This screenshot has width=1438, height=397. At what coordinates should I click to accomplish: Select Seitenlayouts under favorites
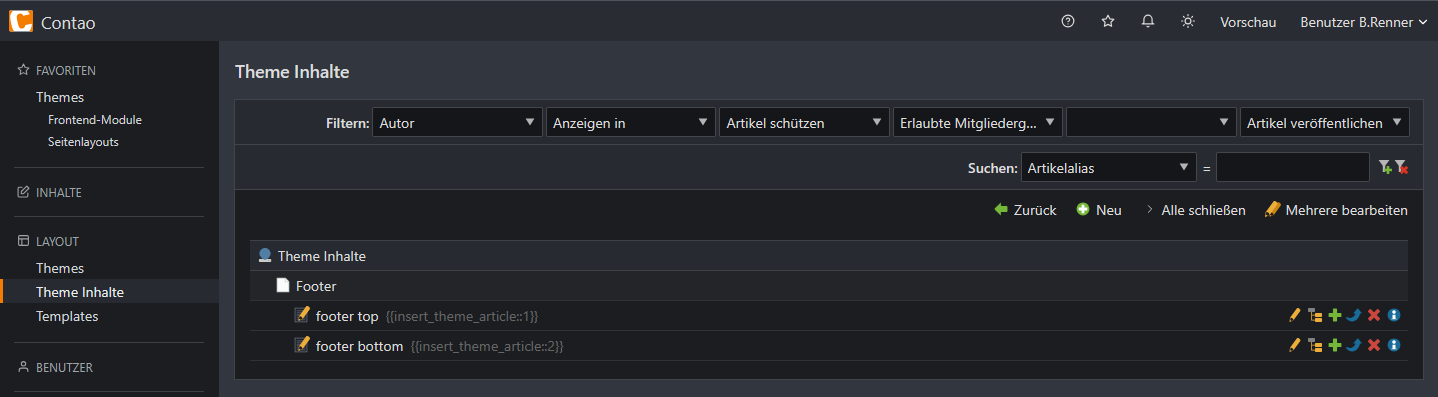[83, 142]
